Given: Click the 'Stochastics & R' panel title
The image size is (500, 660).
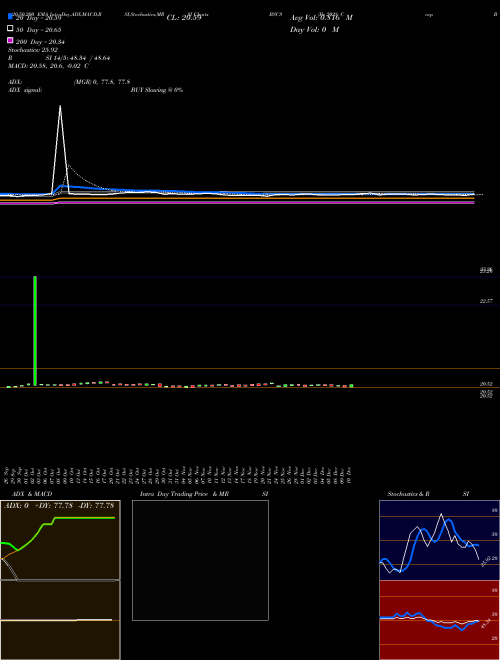Looking at the screenshot, I should [x=408, y=494].
